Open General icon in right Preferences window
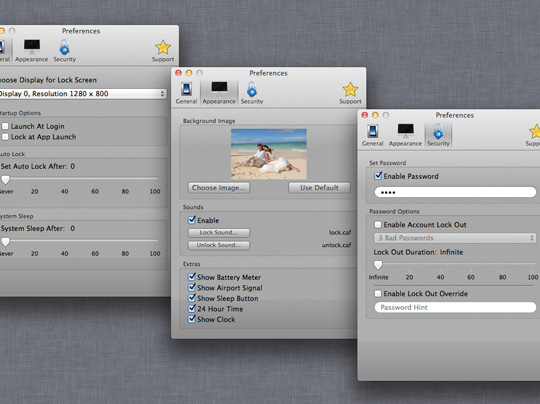 tap(373, 135)
